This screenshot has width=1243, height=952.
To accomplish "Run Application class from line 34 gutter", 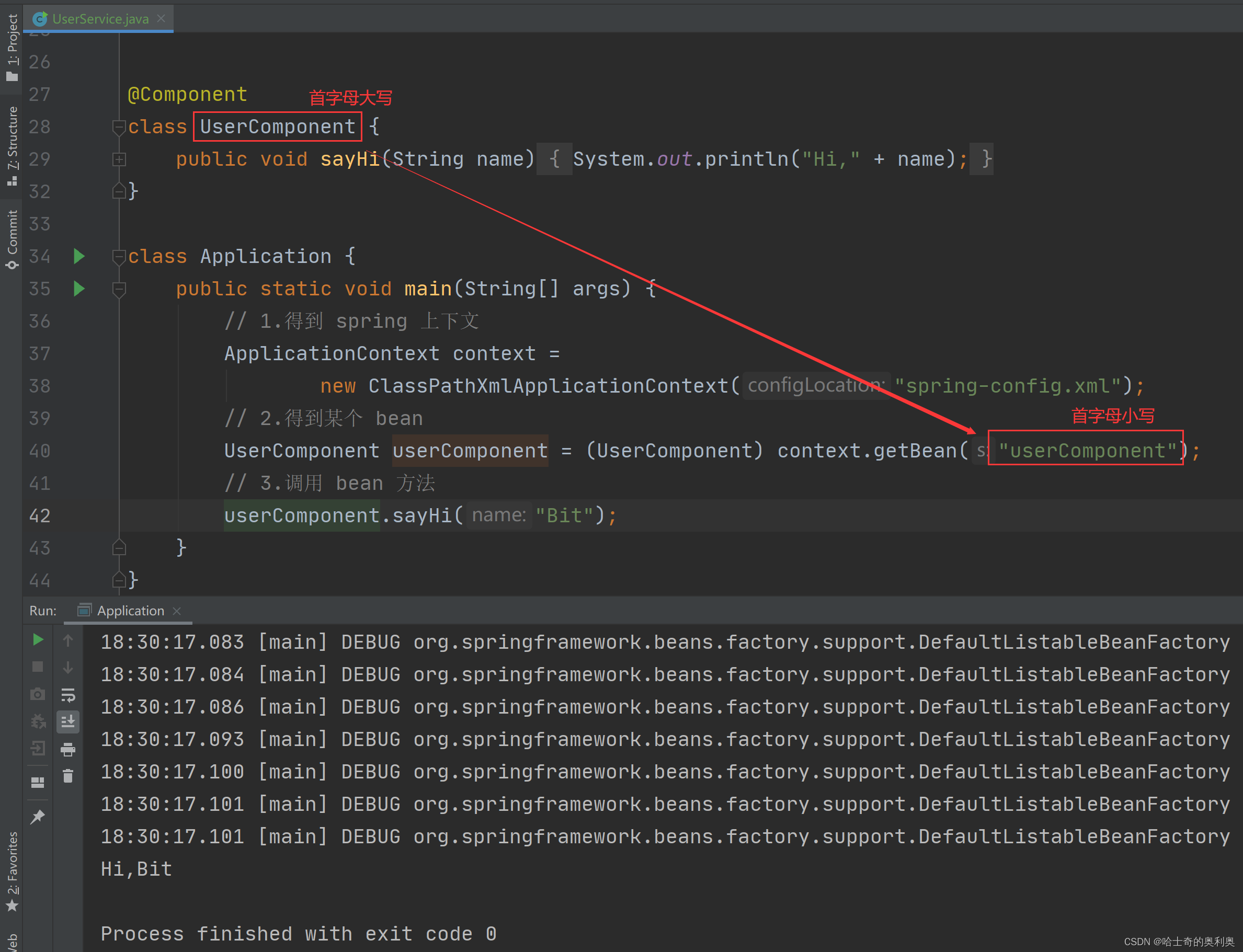I will pos(79,257).
